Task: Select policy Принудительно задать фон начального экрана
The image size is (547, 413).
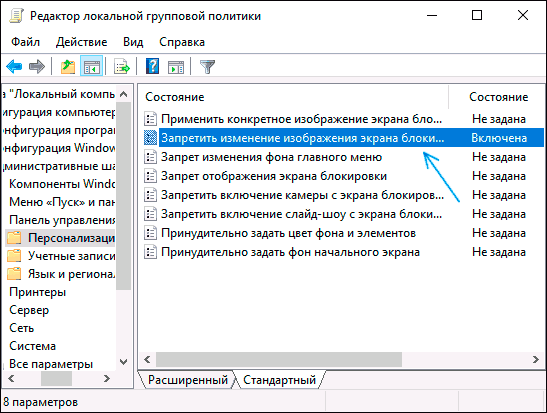Action: pyautogui.click(x=290, y=252)
